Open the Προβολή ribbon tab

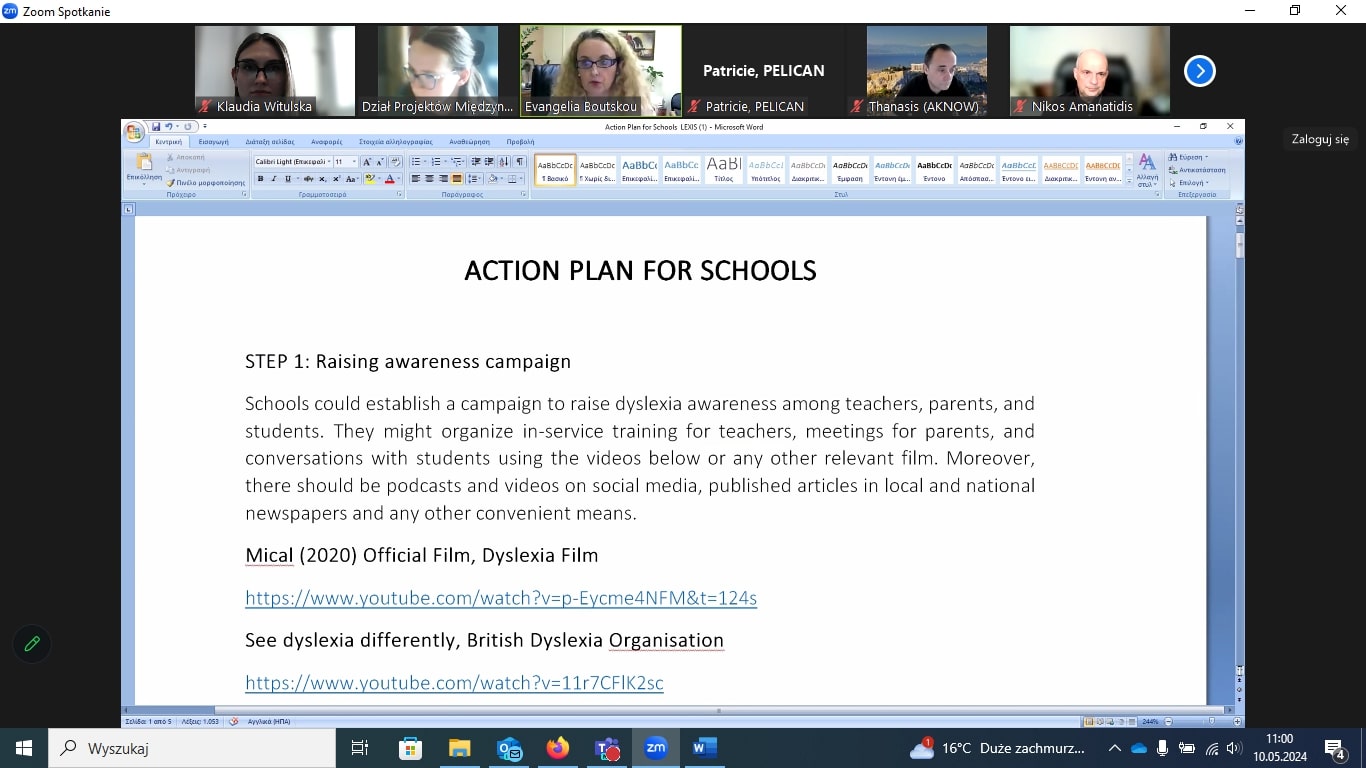click(520, 142)
